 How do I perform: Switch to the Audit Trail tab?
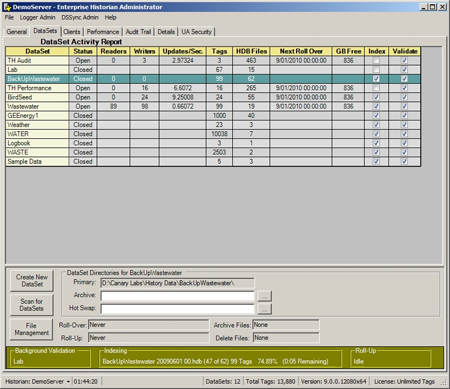pyautogui.click(x=138, y=32)
